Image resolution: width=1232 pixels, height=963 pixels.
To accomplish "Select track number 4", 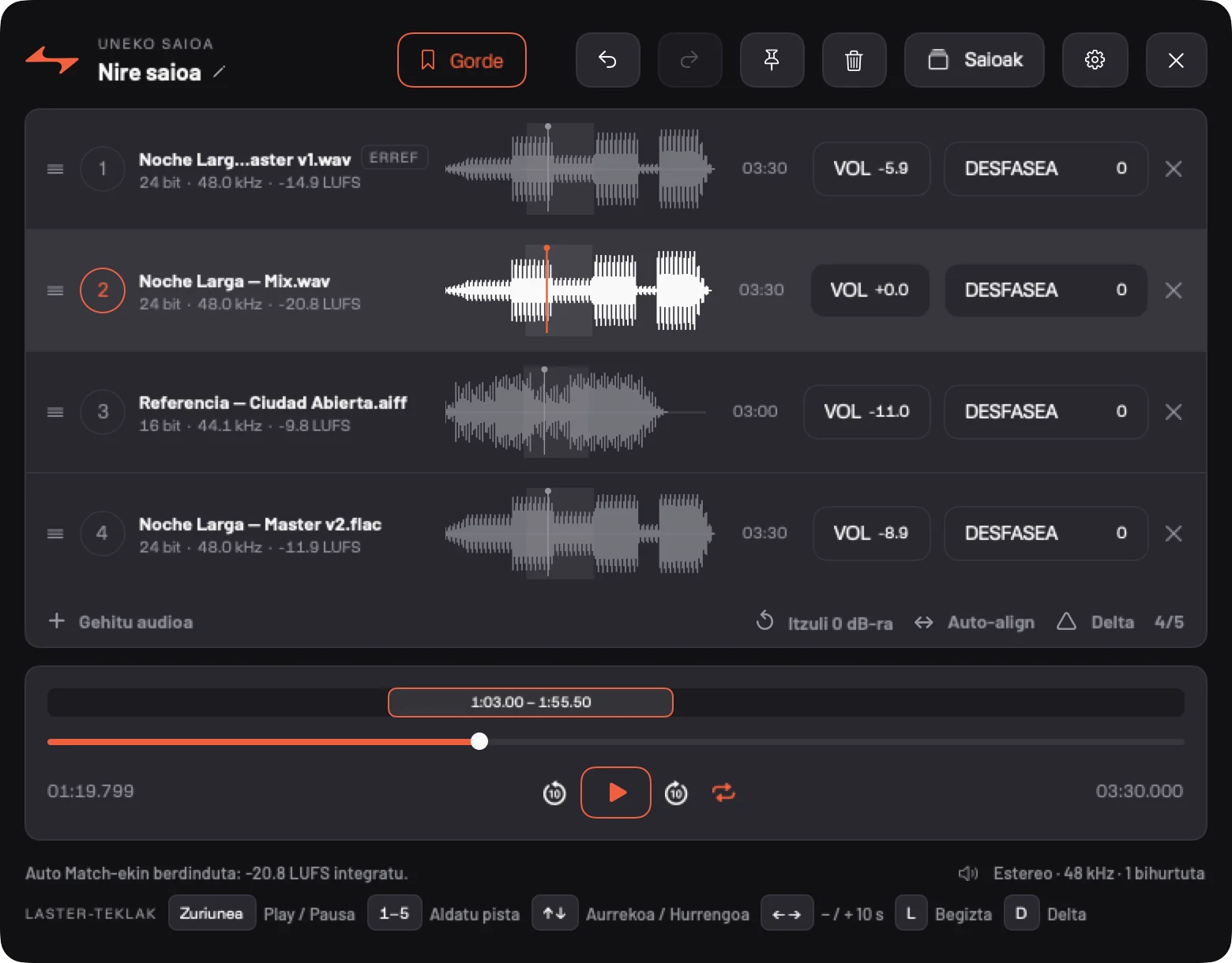I will (x=103, y=534).
